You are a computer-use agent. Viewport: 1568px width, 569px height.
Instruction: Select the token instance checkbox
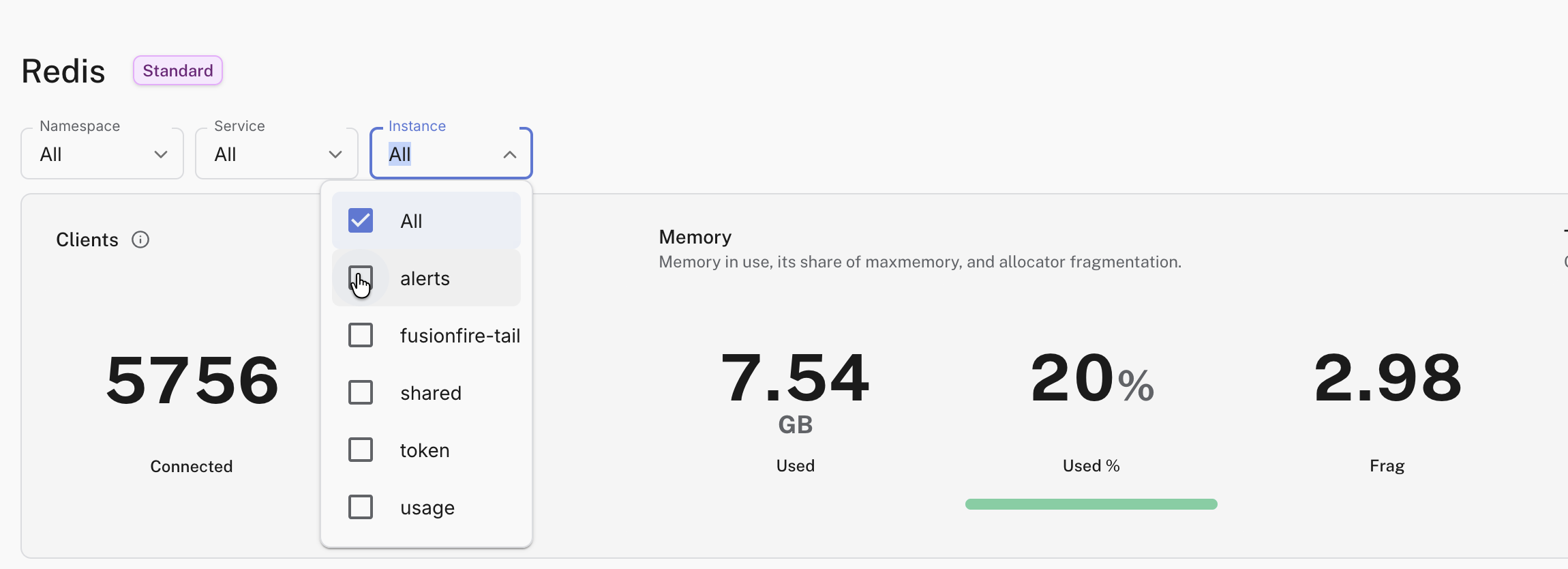[361, 450]
